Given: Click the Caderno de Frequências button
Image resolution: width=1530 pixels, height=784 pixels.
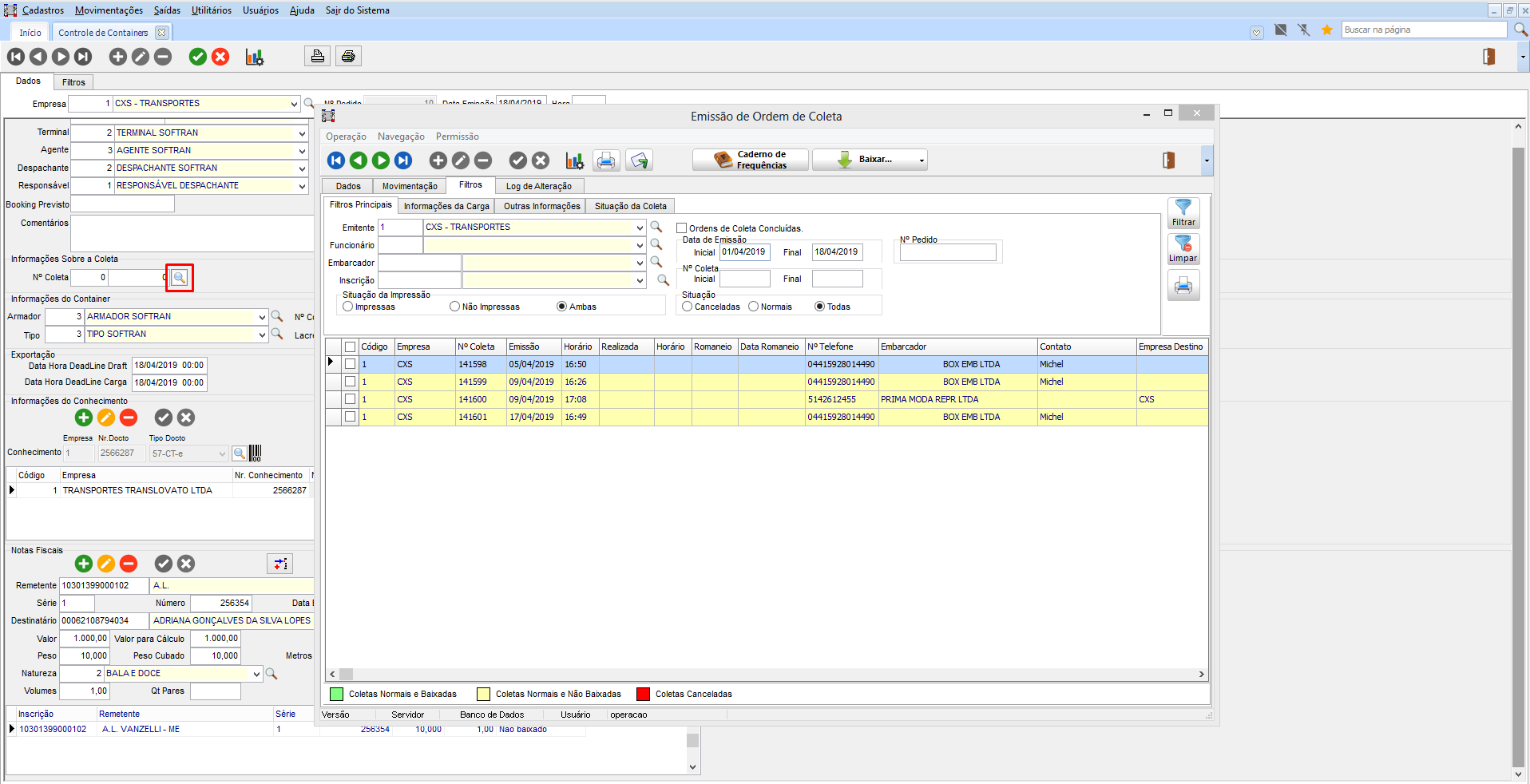Looking at the screenshot, I should (x=750, y=160).
